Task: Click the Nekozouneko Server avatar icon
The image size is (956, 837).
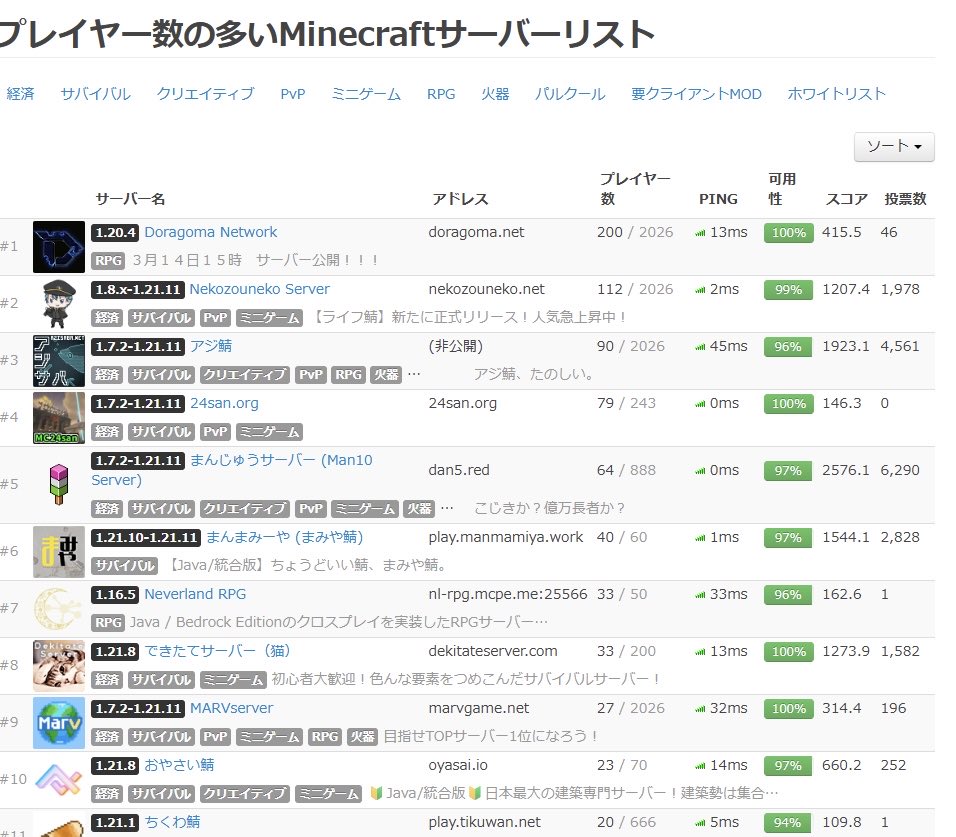Action: coord(59,304)
